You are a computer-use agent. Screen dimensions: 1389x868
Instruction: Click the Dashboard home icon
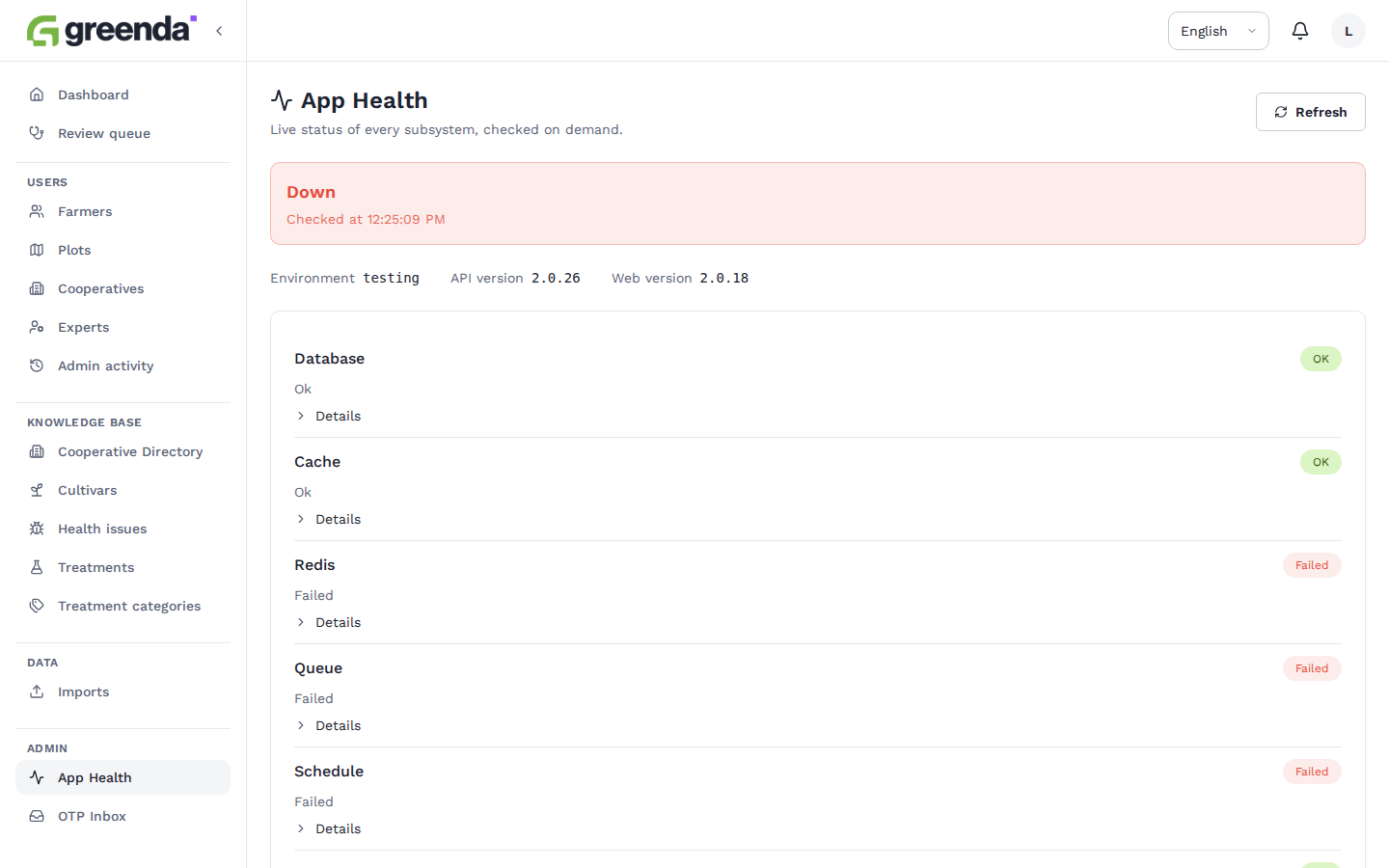37,95
